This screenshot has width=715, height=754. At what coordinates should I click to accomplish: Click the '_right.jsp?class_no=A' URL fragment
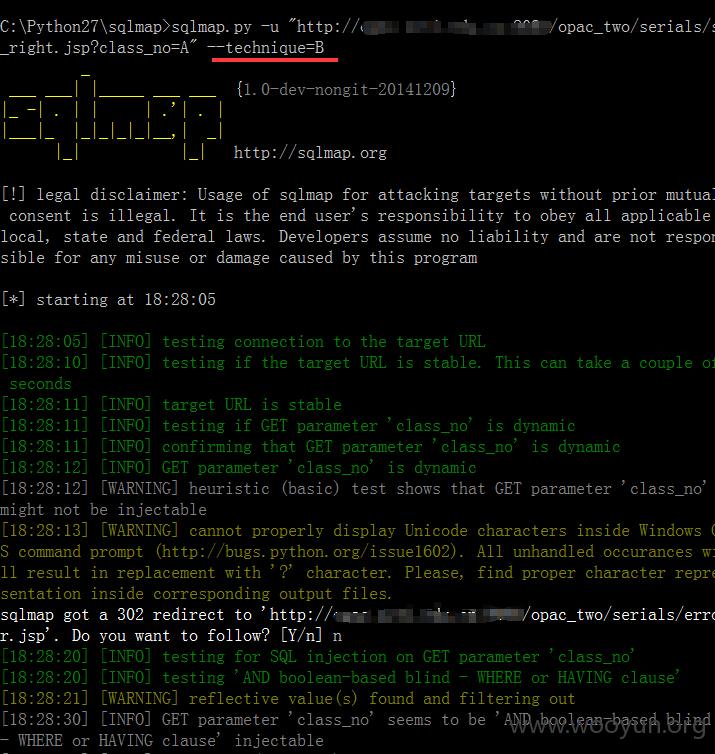pos(99,48)
